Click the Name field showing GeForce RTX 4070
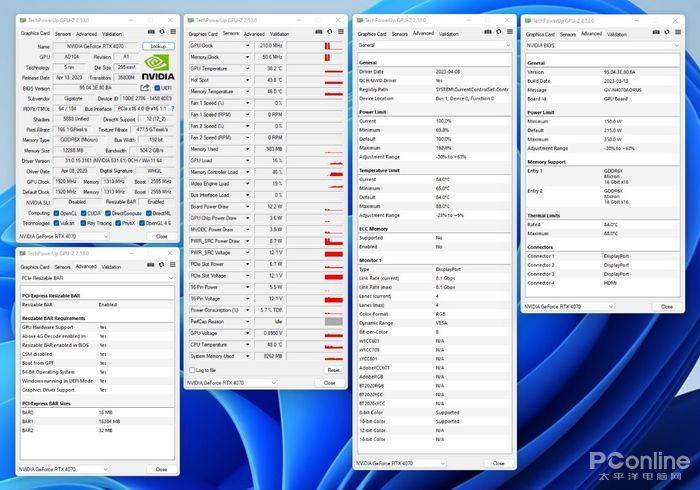 point(96,46)
